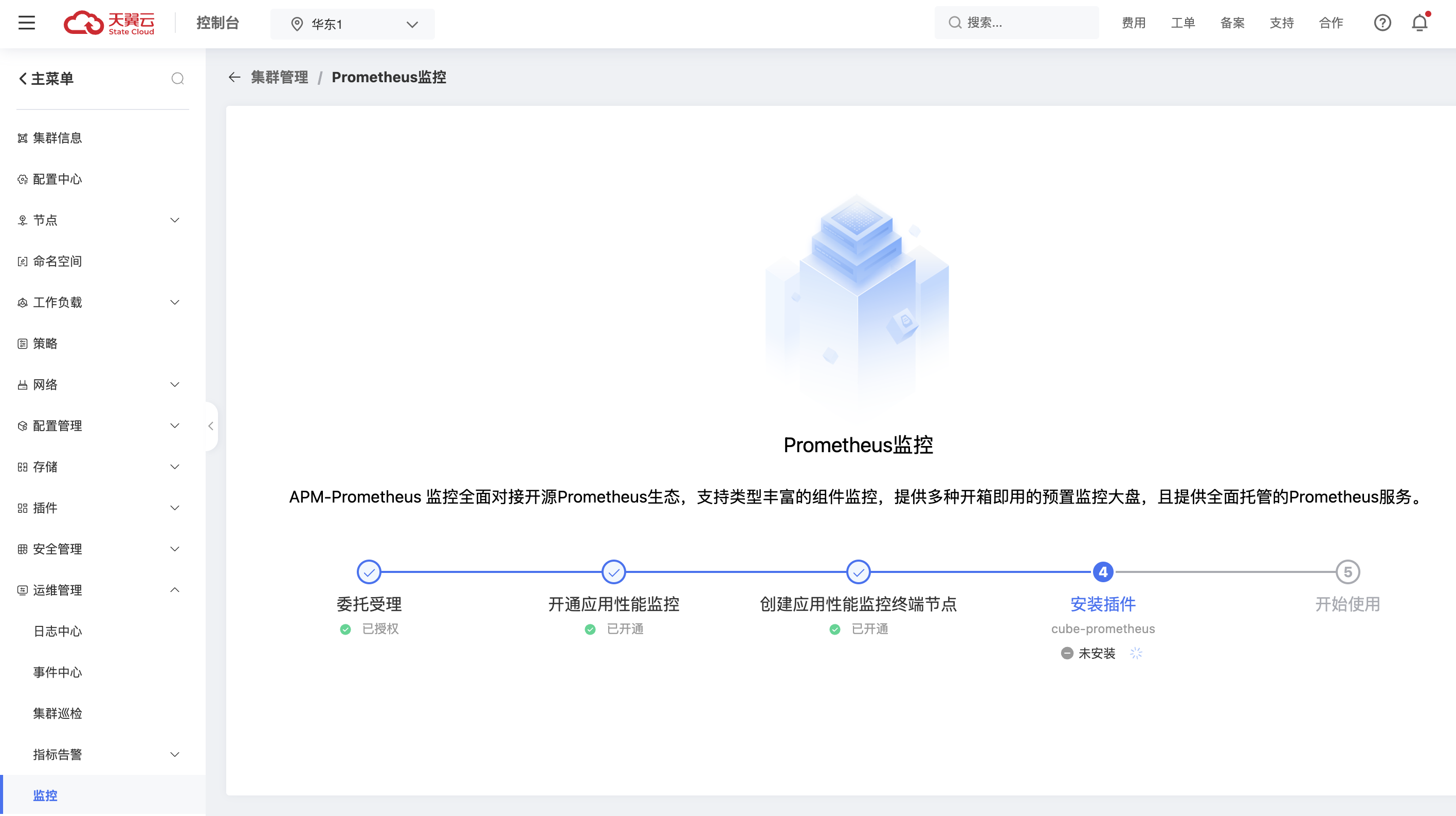
Task: Click the State Cloud logo
Action: click(109, 23)
